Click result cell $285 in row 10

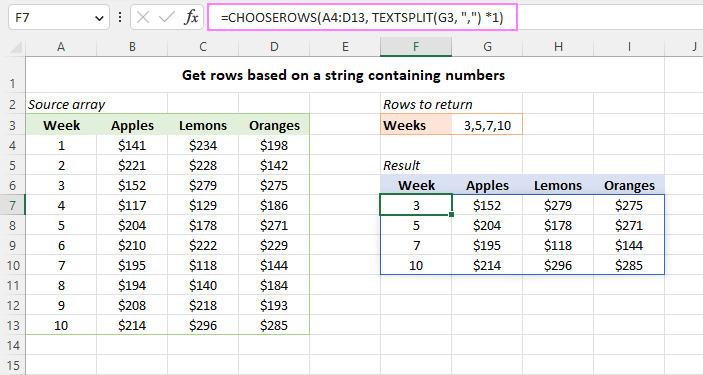629,265
